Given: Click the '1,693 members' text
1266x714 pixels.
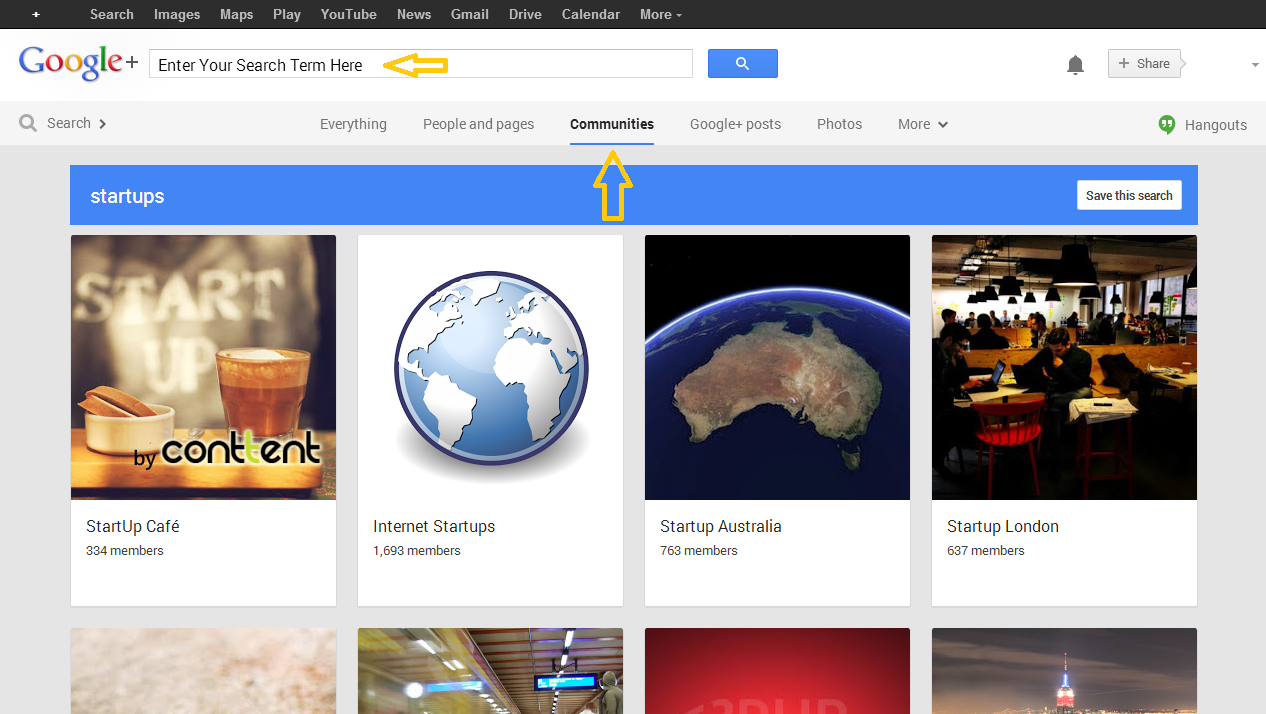Looking at the screenshot, I should [417, 551].
